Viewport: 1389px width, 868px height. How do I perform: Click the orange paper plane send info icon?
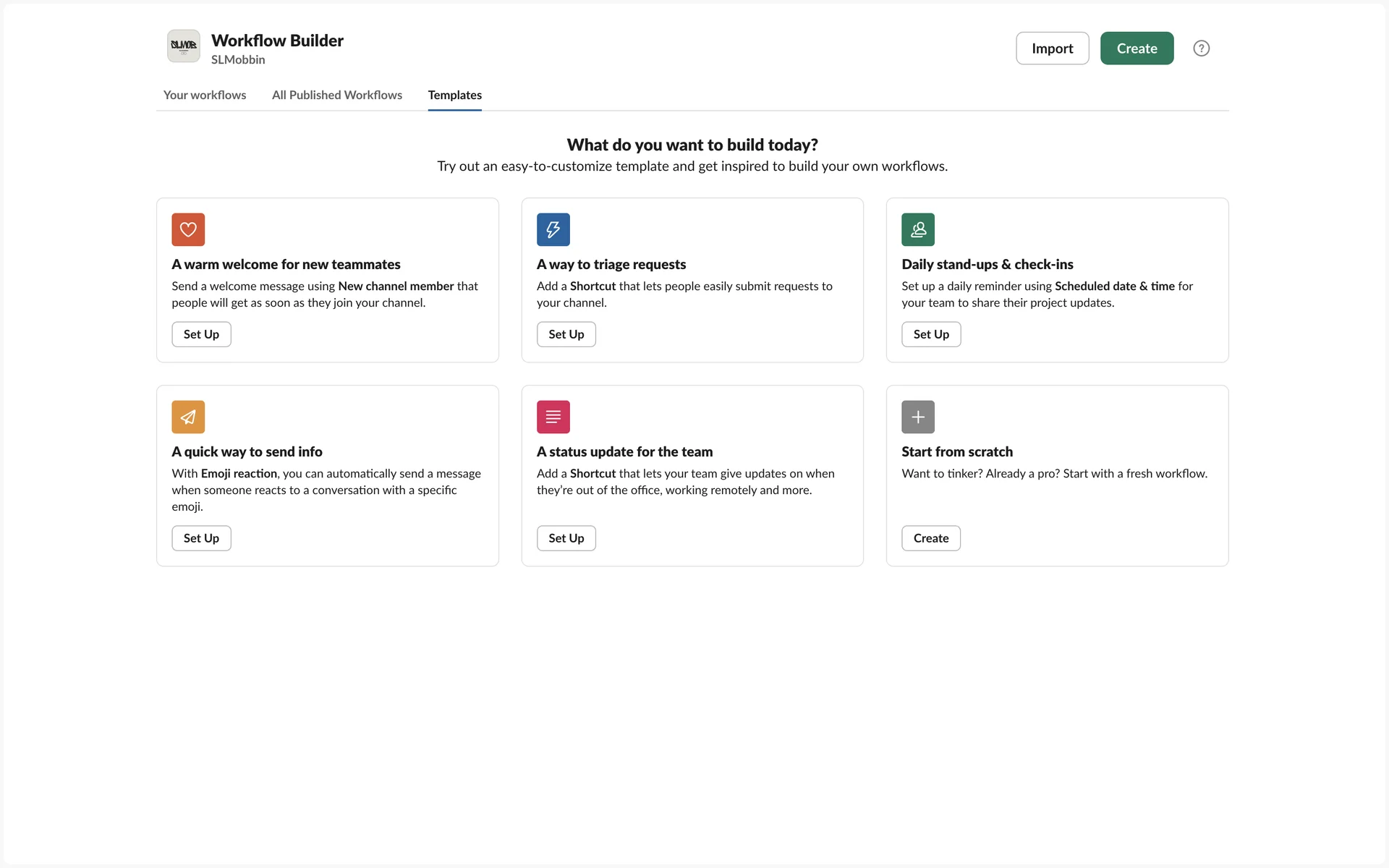coord(188,417)
